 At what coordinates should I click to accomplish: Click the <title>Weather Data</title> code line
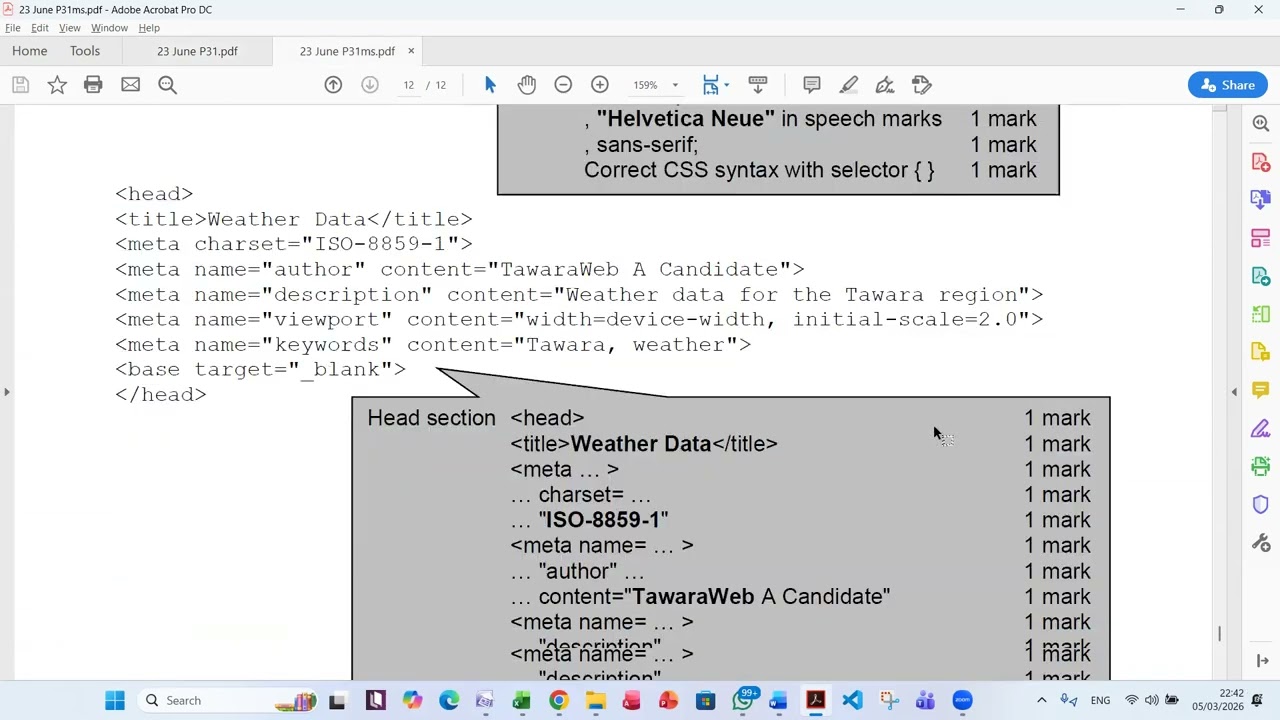293,219
